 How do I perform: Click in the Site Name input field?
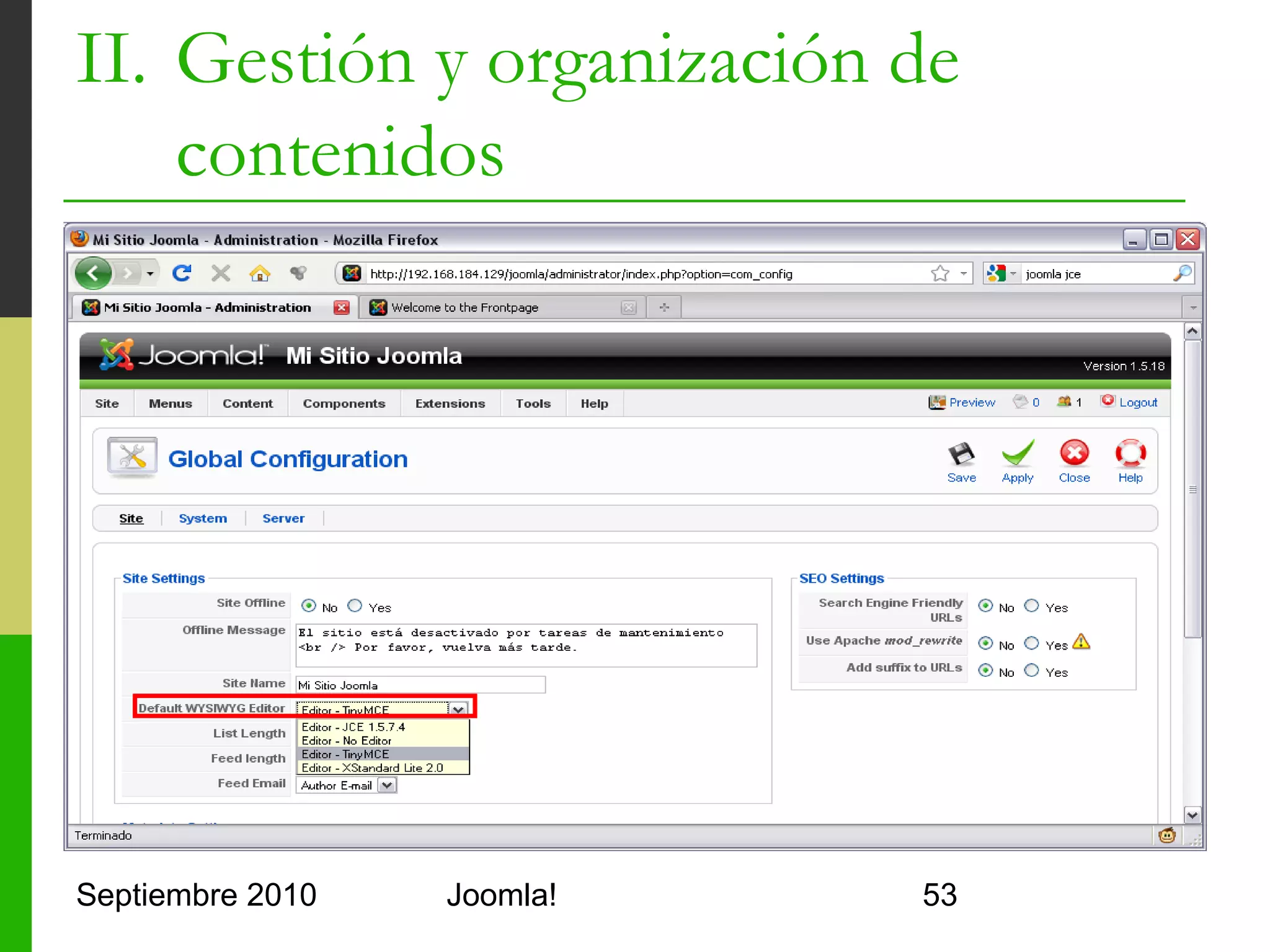click(x=420, y=685)
